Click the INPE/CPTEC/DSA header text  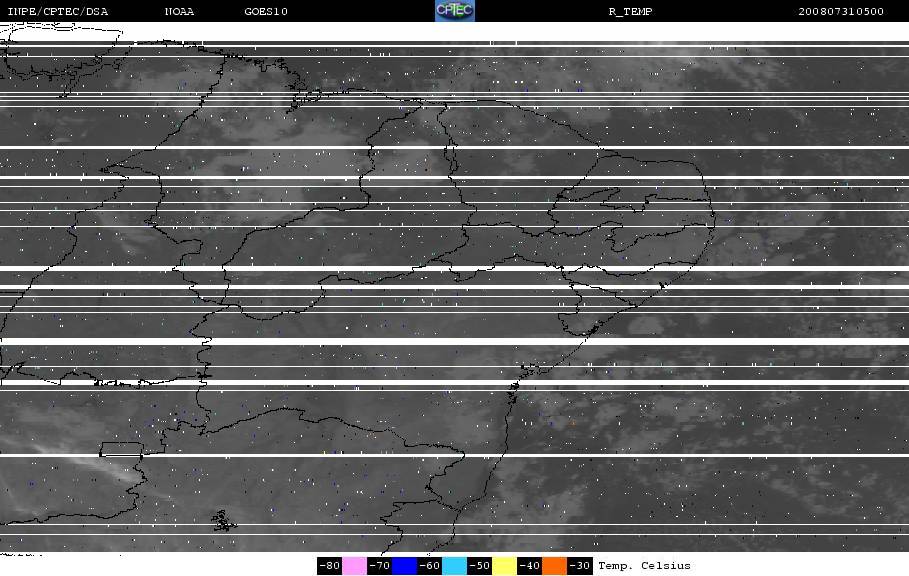[57, 12]
